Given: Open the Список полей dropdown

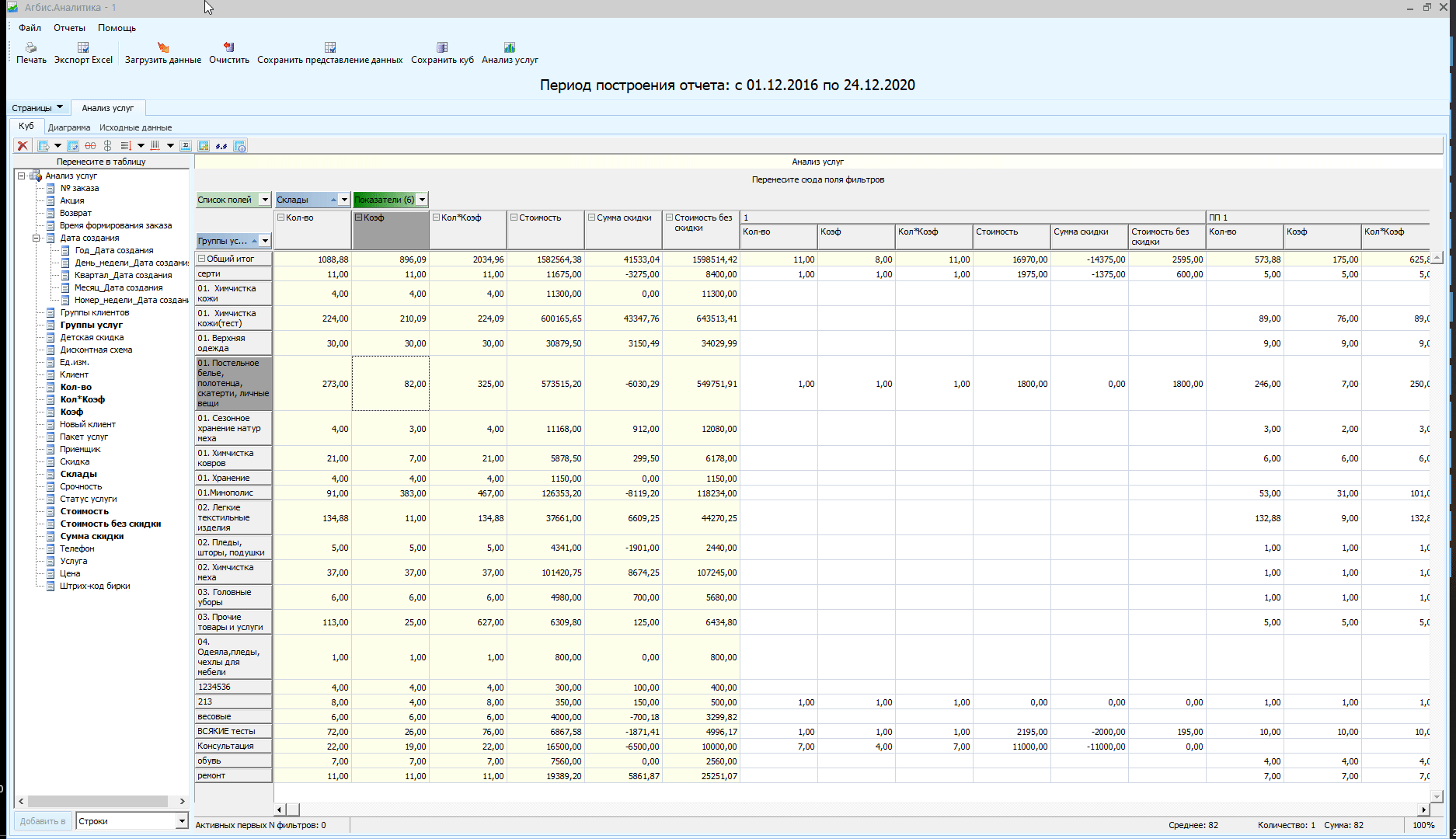Looking at the screenshot, I should coord(264,200).
